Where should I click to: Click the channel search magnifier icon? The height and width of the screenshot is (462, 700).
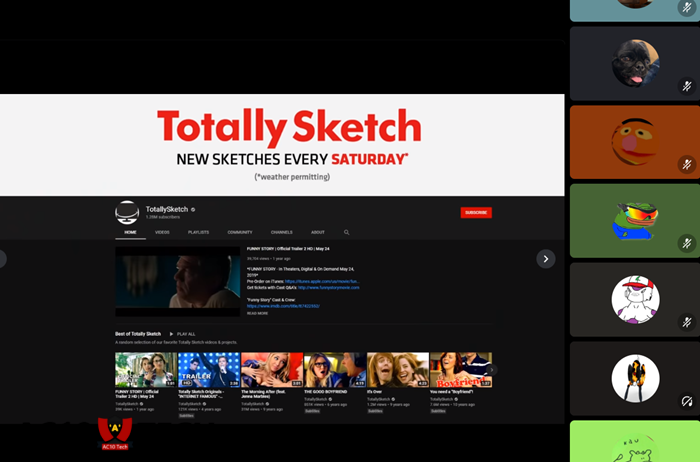[347, 232]
